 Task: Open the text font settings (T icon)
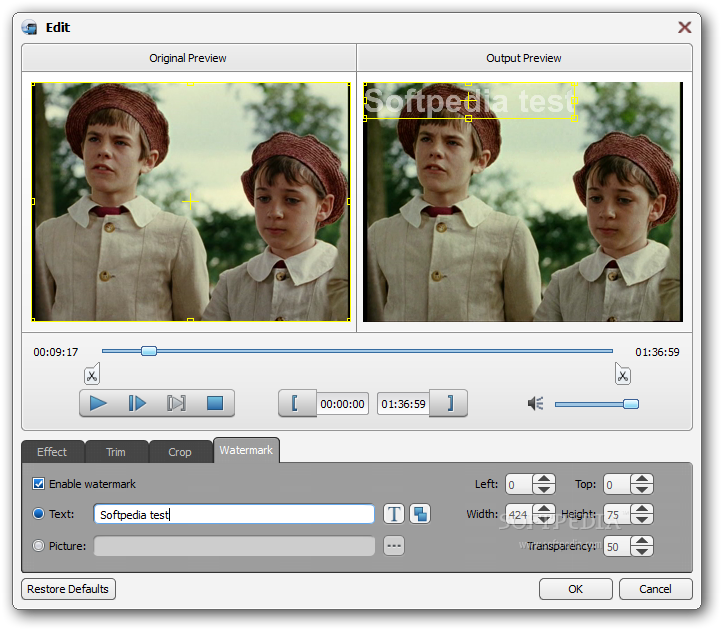pyautogui.click(x=394, y=514)
